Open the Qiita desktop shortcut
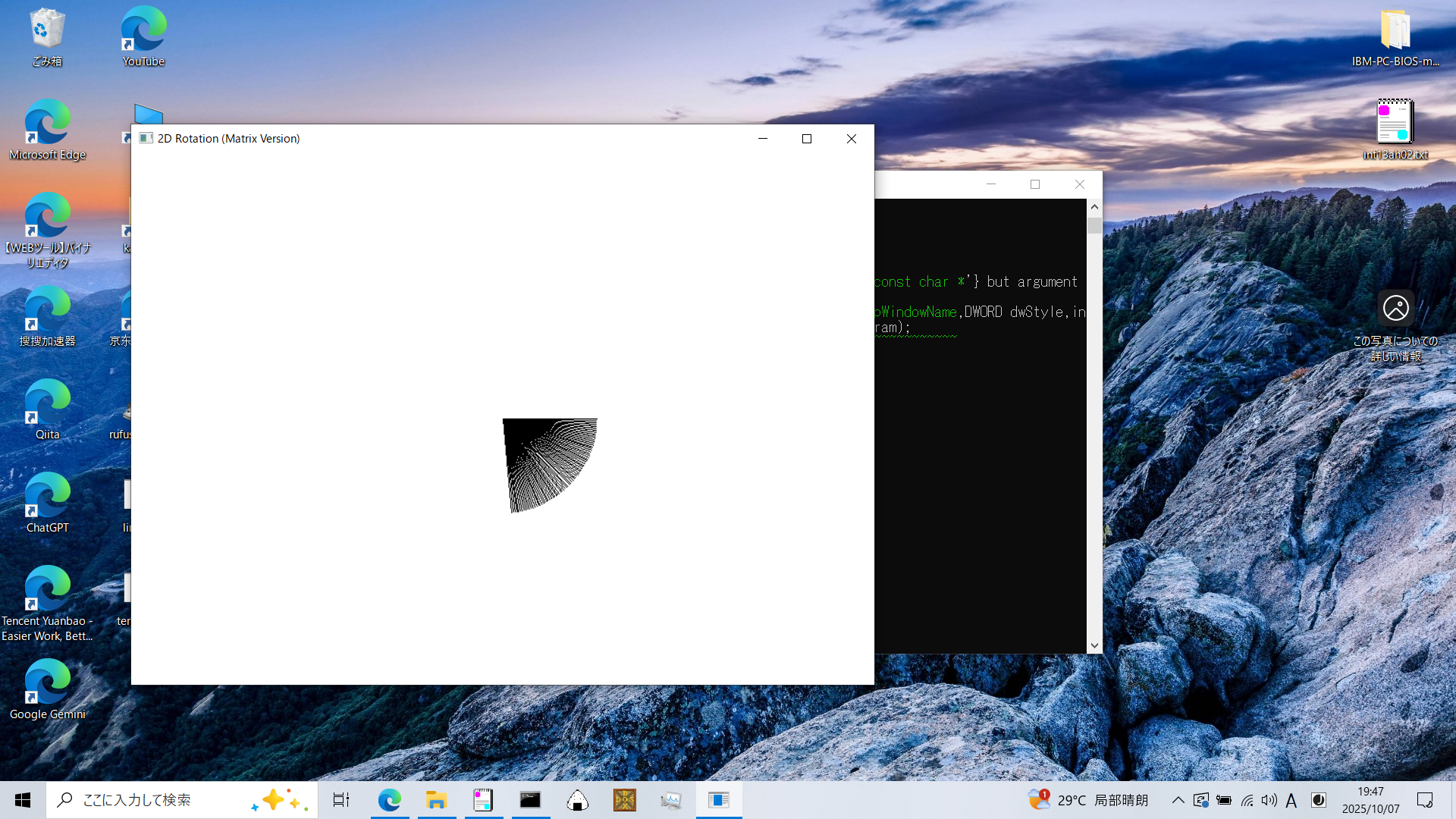This screenshot has width=1456, height=819. pyautogui.click(x=47, y=409)
